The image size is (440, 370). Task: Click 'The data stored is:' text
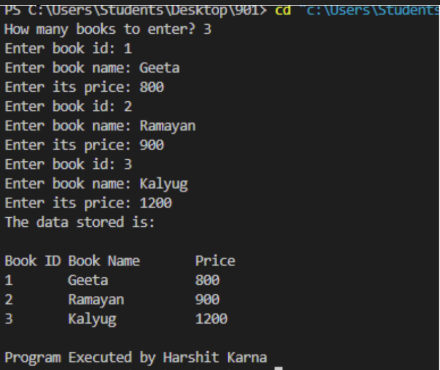80,222
